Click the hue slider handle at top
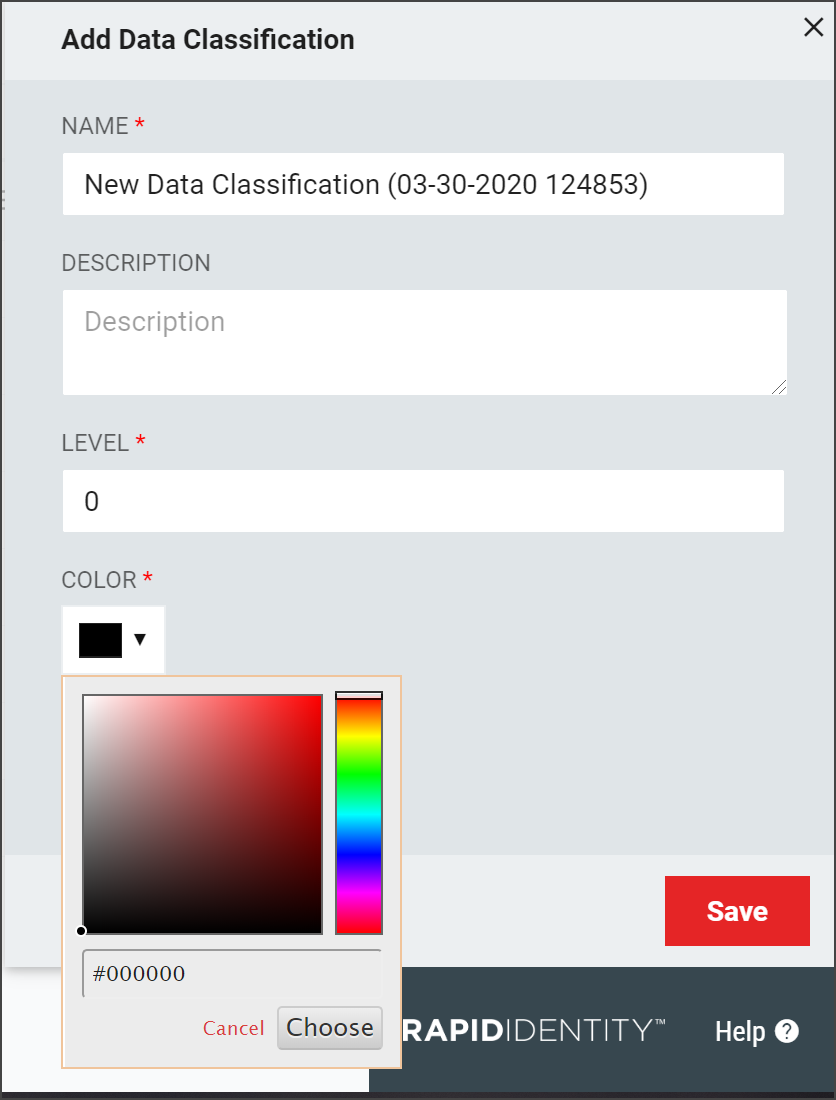The width and height of the screenshot is (836, 1100). click(359, 695)
